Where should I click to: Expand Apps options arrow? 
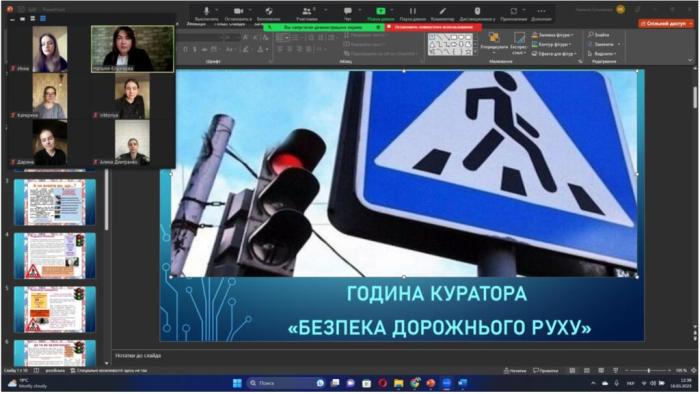point(524,9)
